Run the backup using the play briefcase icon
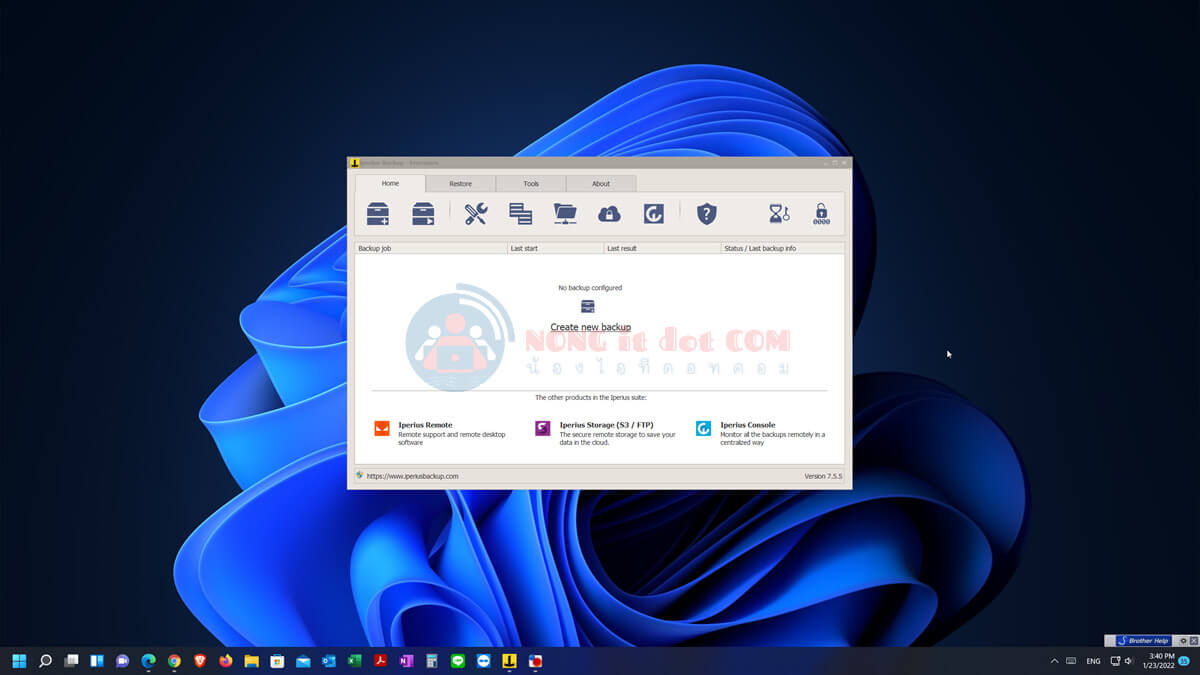 [424, 212]
